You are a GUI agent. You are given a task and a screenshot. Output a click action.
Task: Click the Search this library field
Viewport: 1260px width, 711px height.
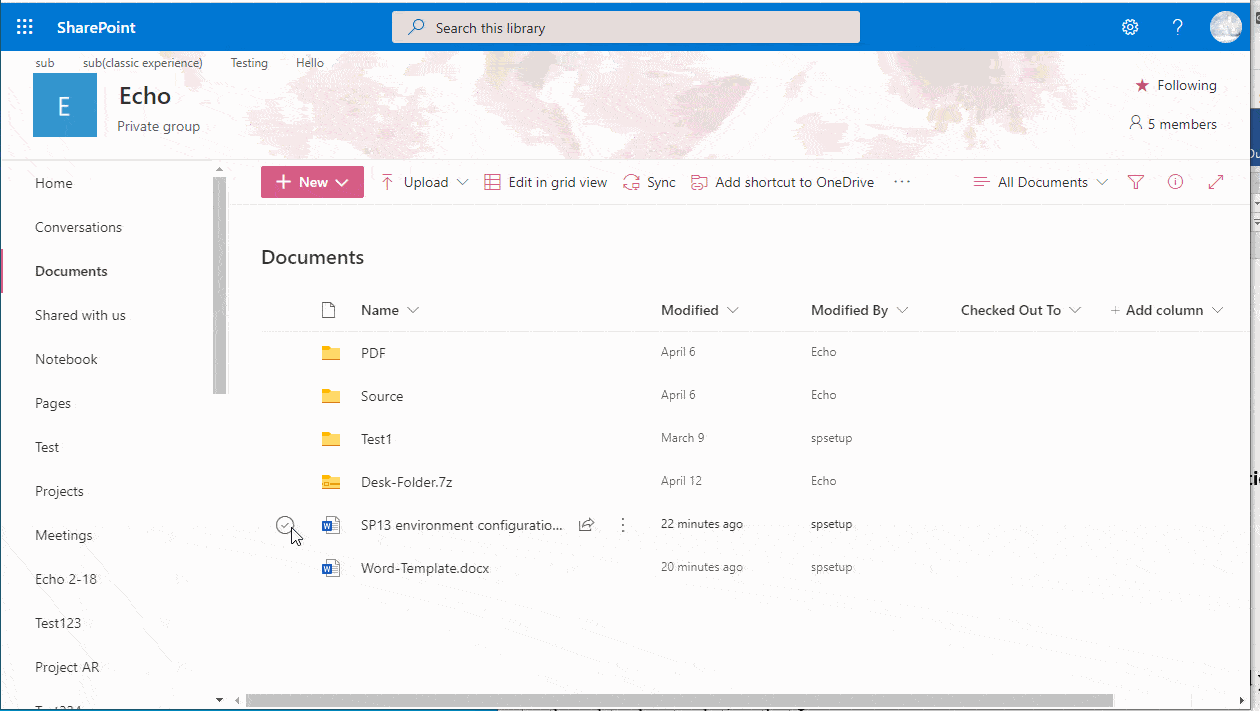626,28
